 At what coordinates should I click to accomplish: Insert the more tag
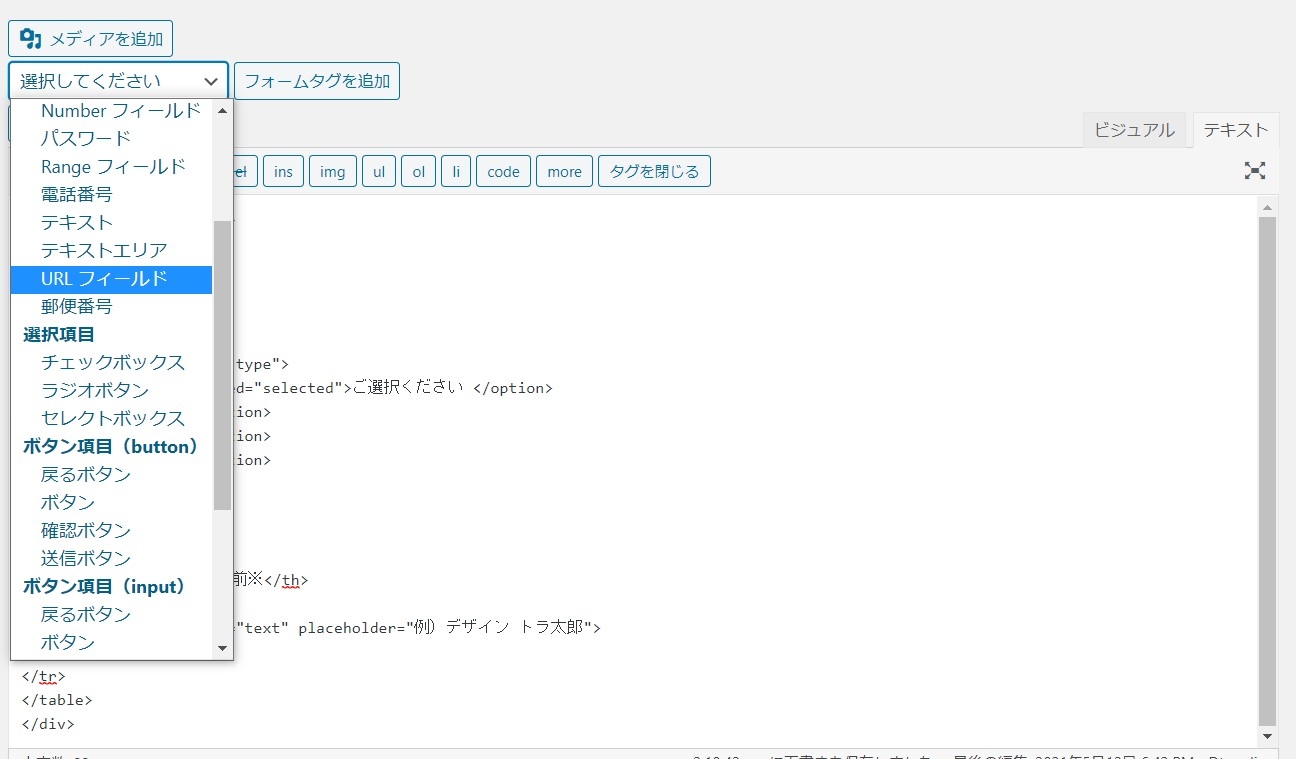tap(564, 172)
